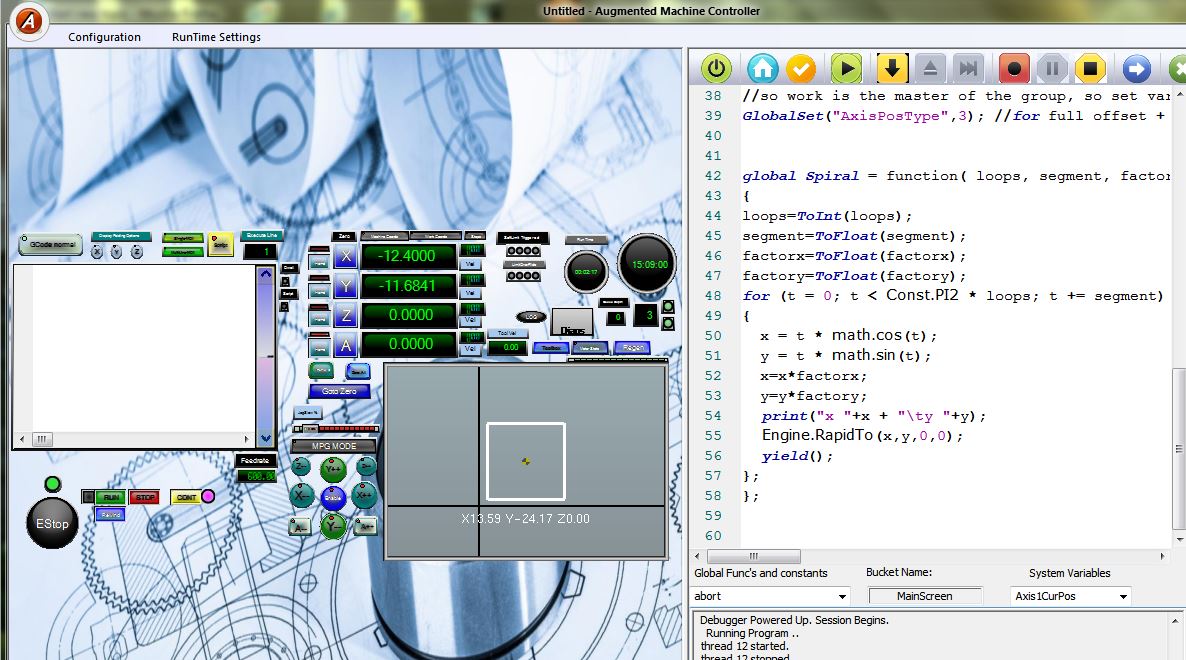Expand the System Variables Axis1CurPos dropdown
The width and height of the screenshot is (1186, 660).
pyautogui.click(x=1070, y=596)
